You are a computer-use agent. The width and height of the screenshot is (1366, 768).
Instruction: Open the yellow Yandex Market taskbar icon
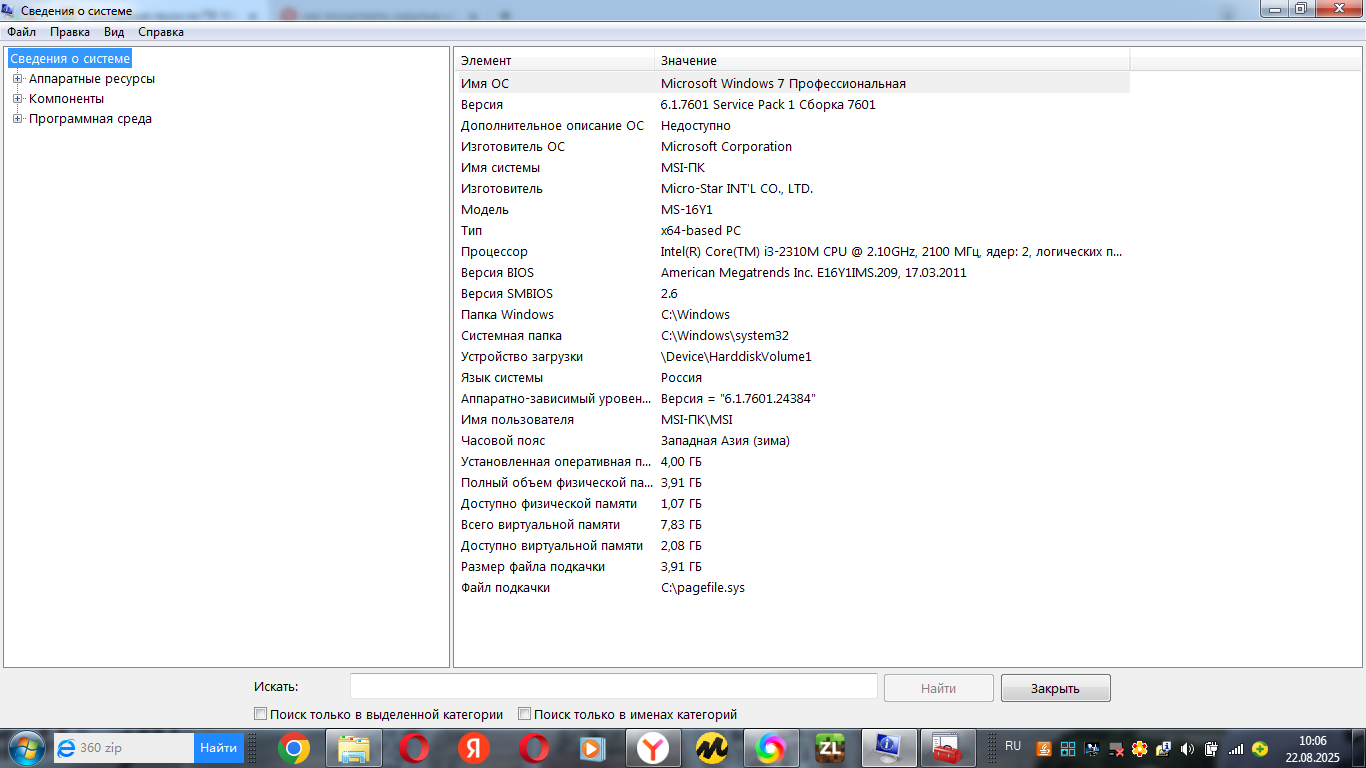click(711, 748)
